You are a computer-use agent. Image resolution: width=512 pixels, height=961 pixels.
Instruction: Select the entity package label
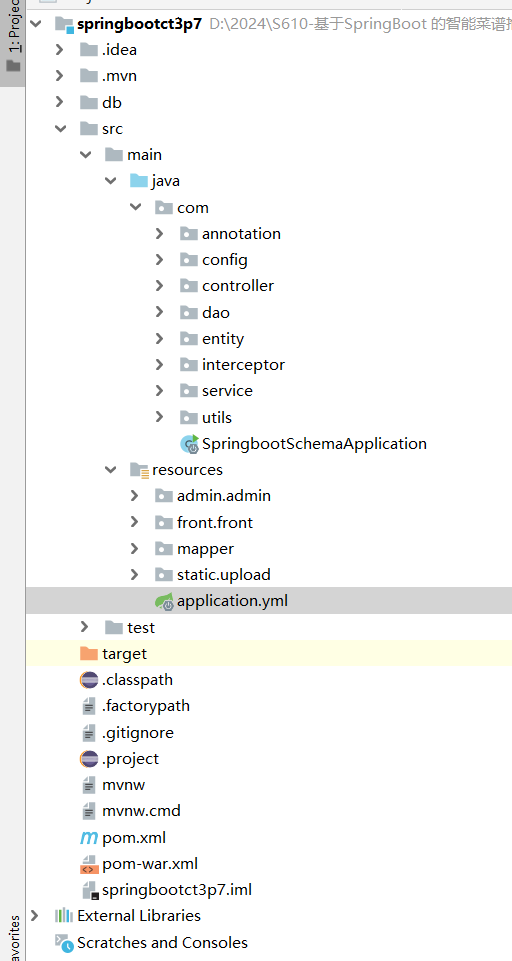pos(223,339)
